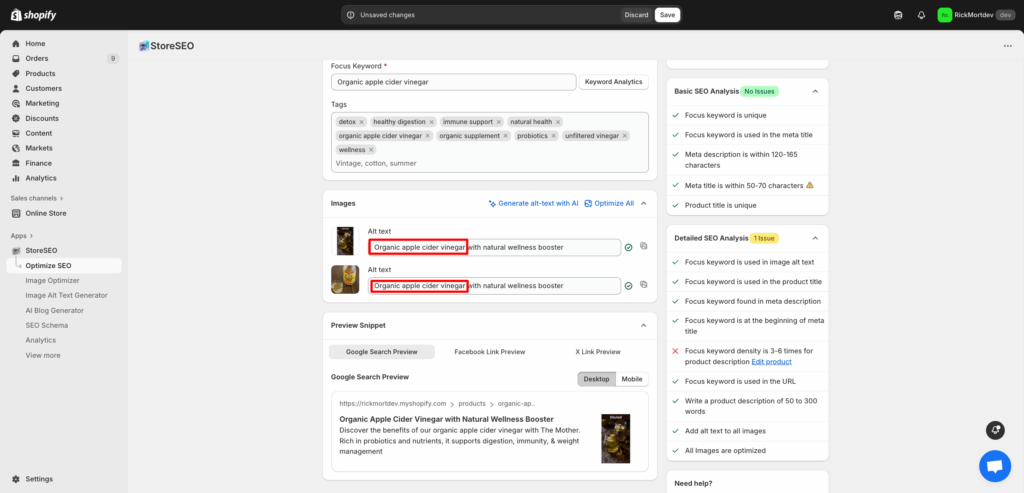The height and width of the screenshot is (493, 1024).
Task: Collapse the Basic SEO Analysis panel
Action: tap(815, 91)
